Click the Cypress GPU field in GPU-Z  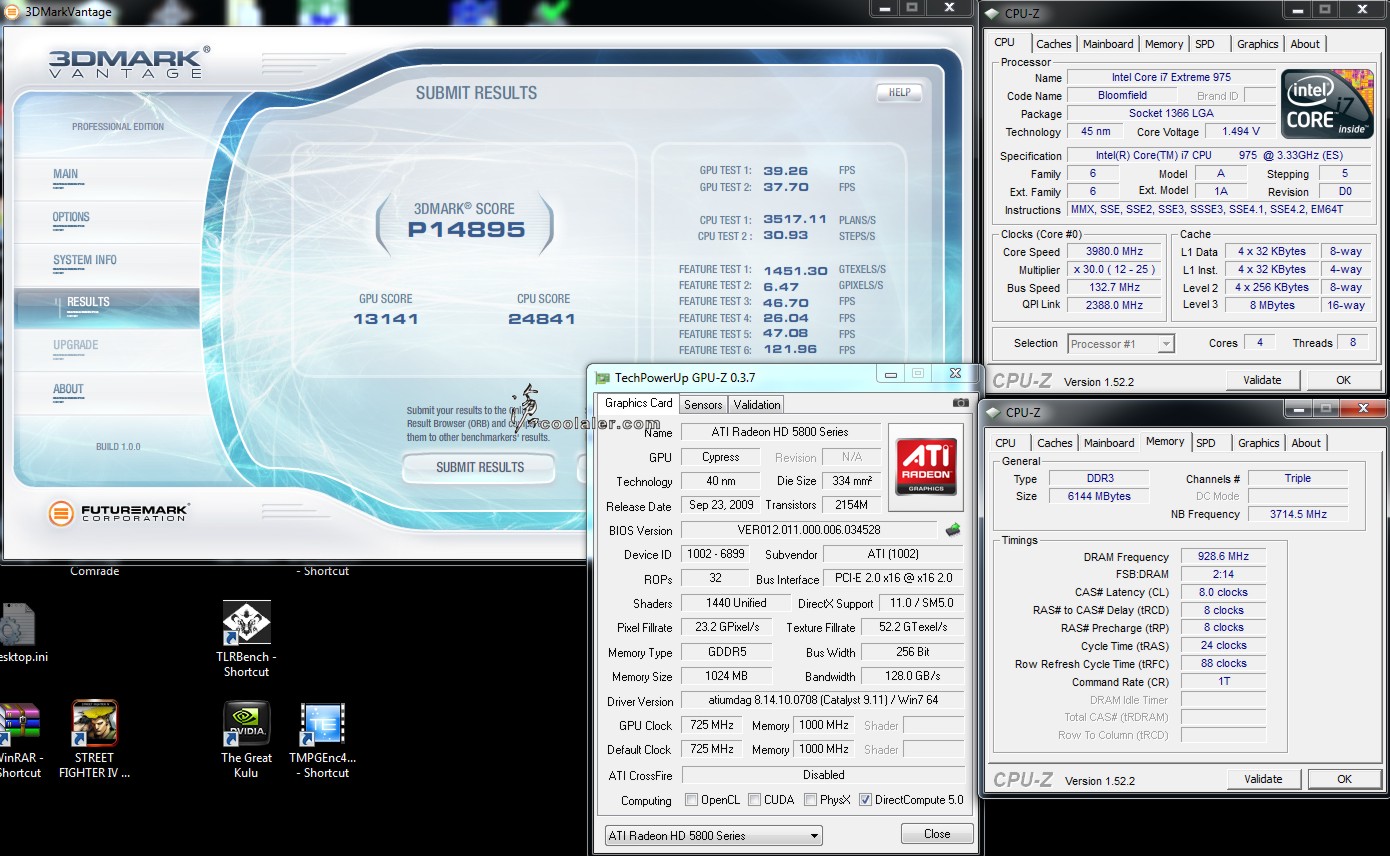[721, 457]
